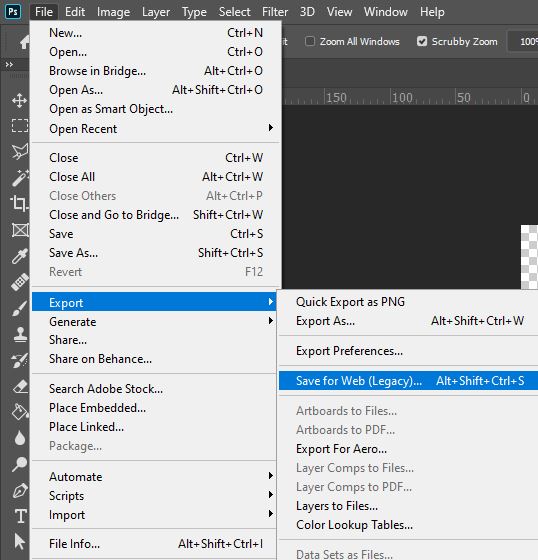Select the Eyedropper tool

tap(20, 256)
